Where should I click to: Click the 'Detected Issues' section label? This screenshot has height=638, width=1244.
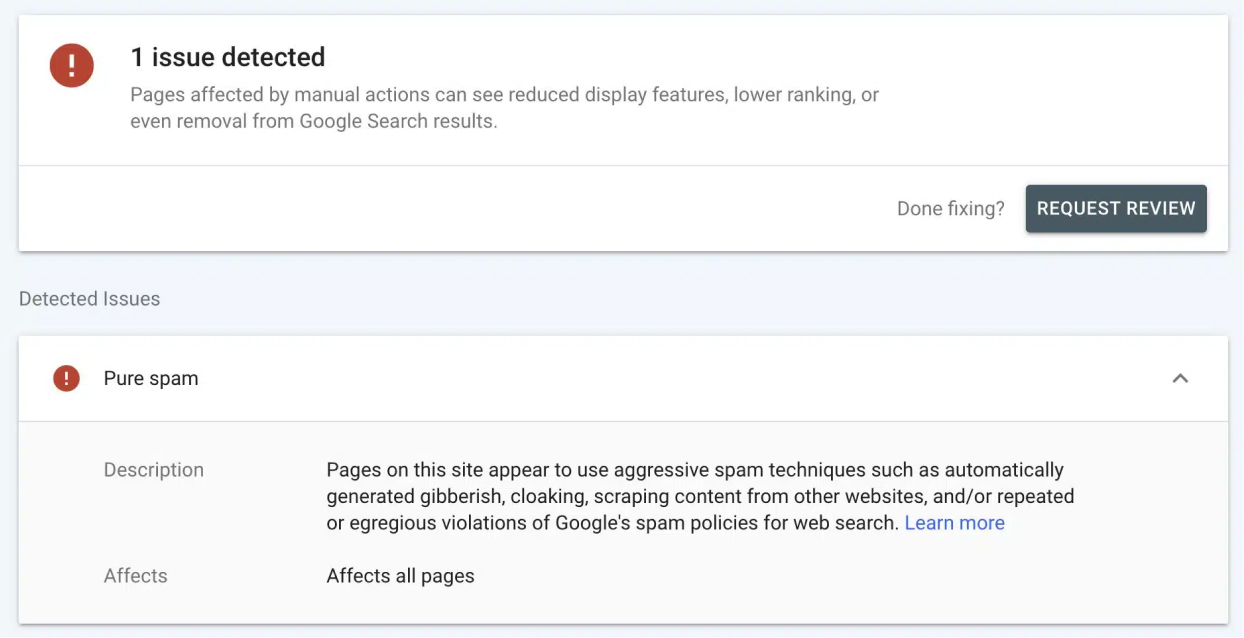89,299
